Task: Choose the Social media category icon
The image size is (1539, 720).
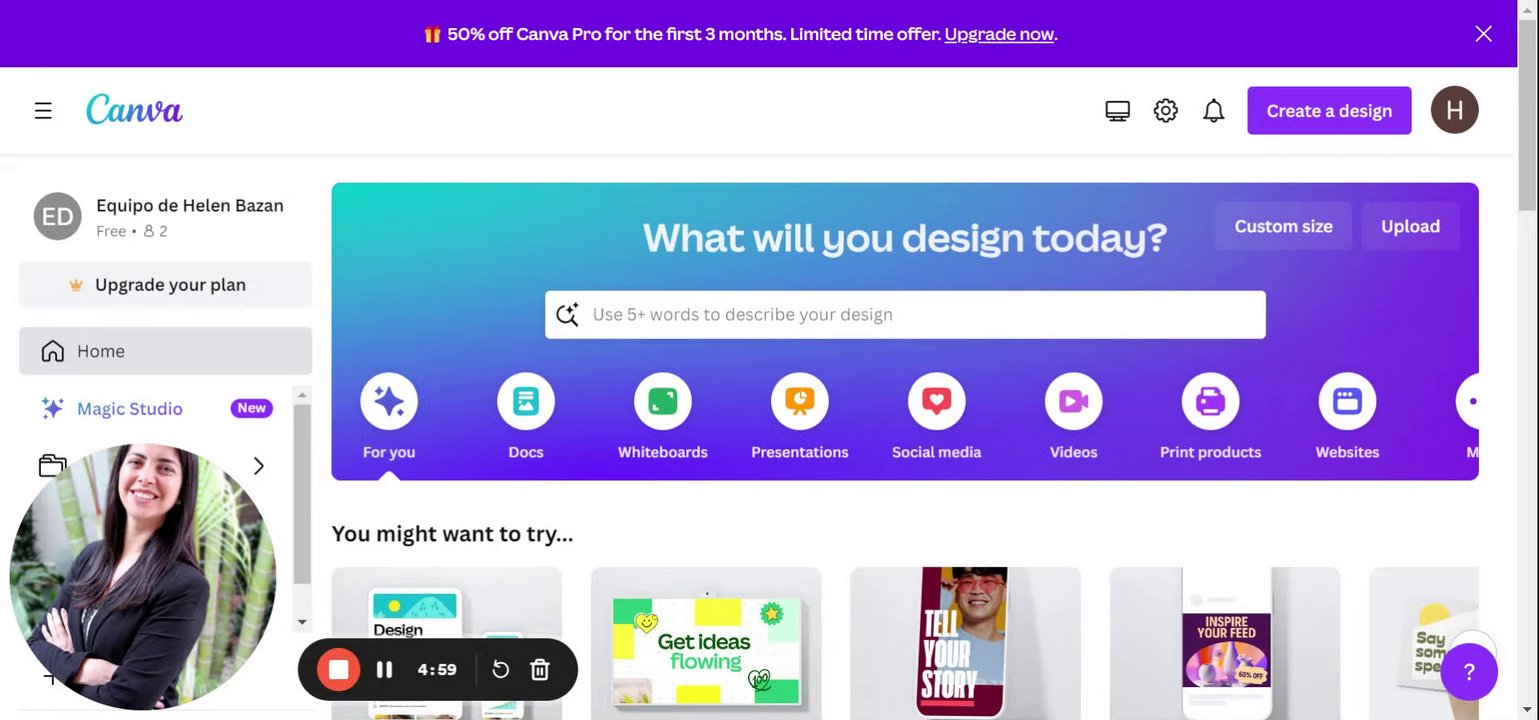Action: click(x=937, y=402)
